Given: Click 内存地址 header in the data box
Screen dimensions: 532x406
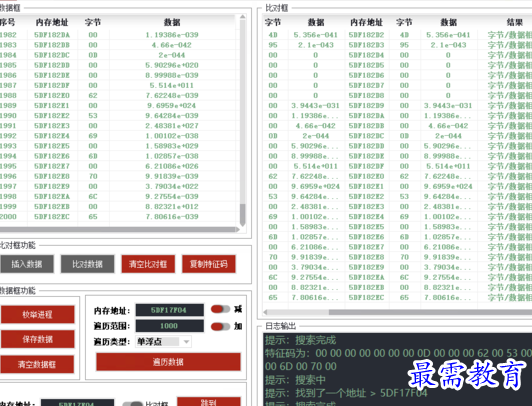Looking at the screenshot, I should [52, 22].
